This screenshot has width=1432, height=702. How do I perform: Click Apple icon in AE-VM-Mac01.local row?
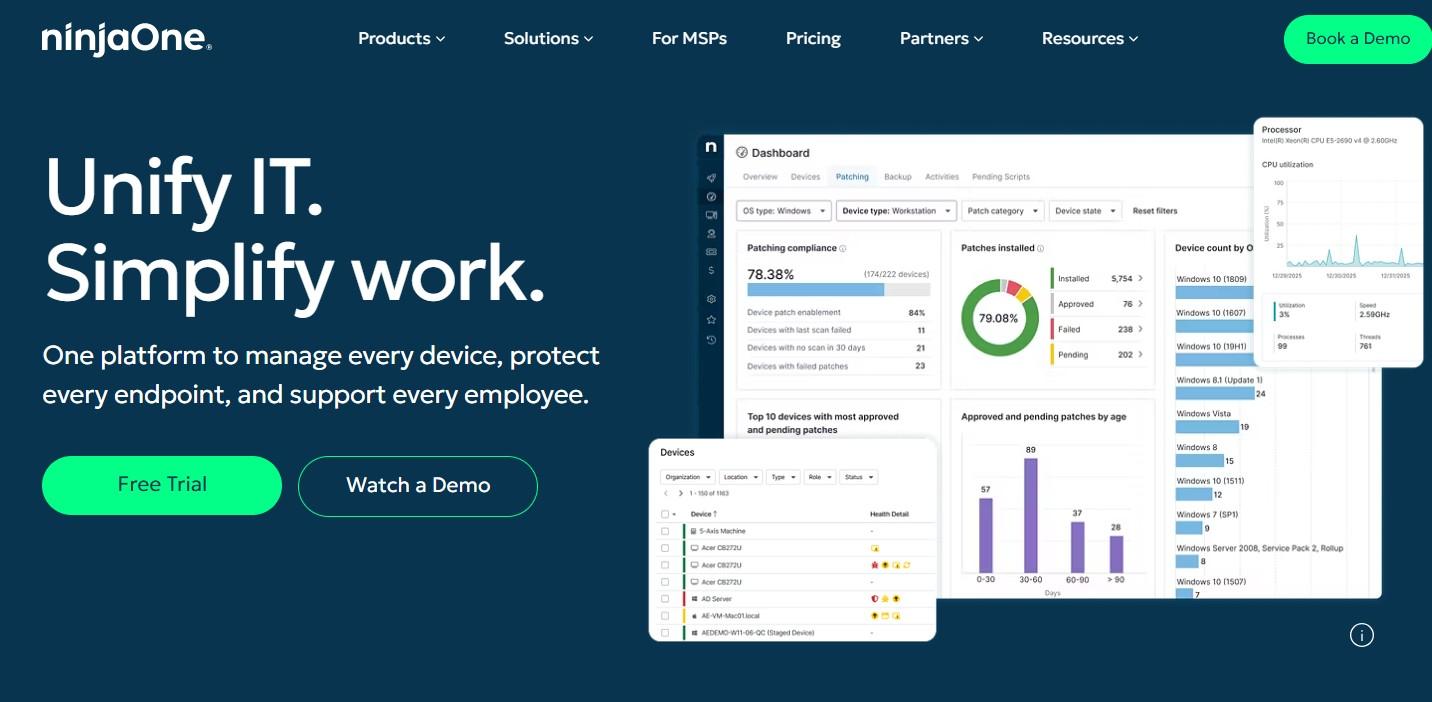click(x=694, y=616)
